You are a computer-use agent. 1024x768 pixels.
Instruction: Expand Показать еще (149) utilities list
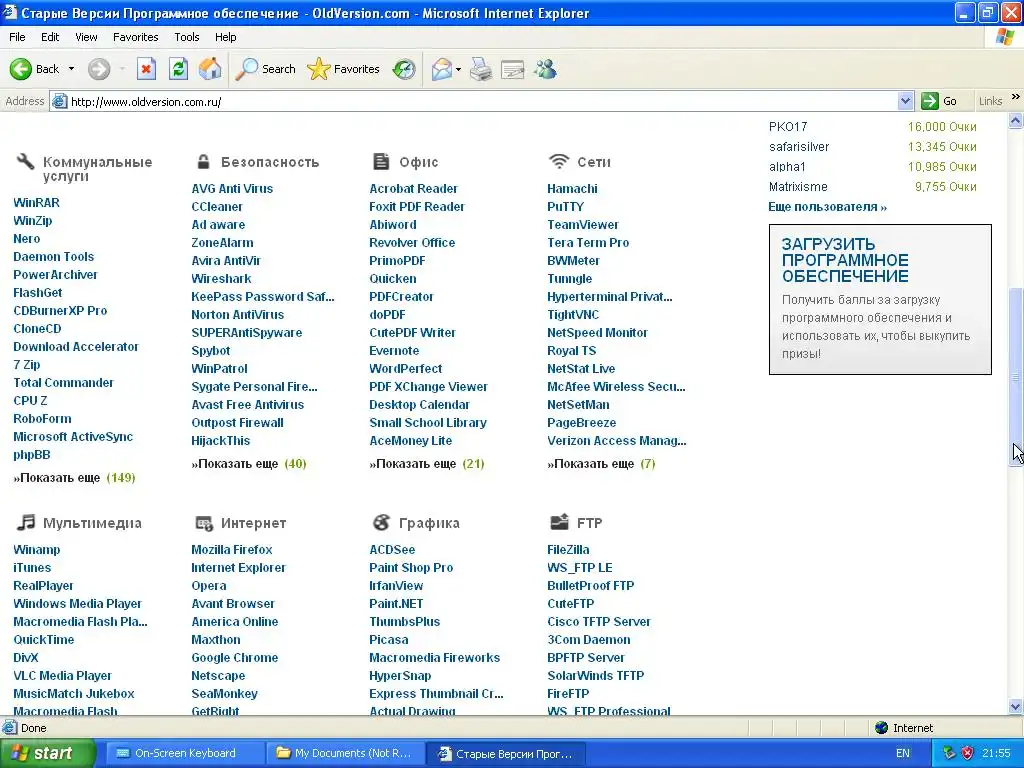click(74, 477)
